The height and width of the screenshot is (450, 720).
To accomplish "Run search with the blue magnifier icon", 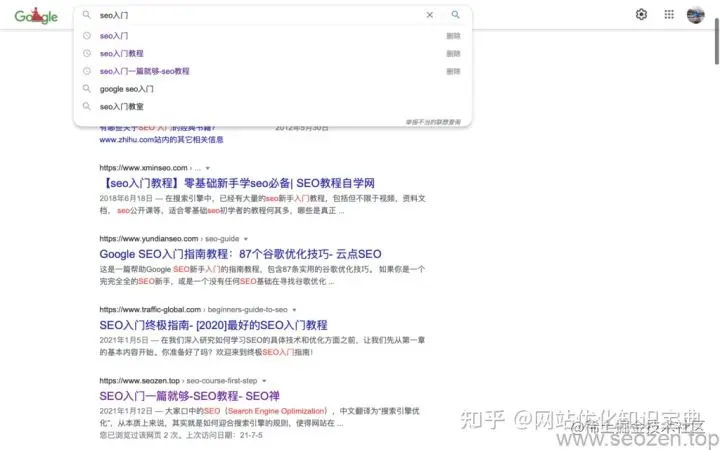I will (x=455, y=15).
